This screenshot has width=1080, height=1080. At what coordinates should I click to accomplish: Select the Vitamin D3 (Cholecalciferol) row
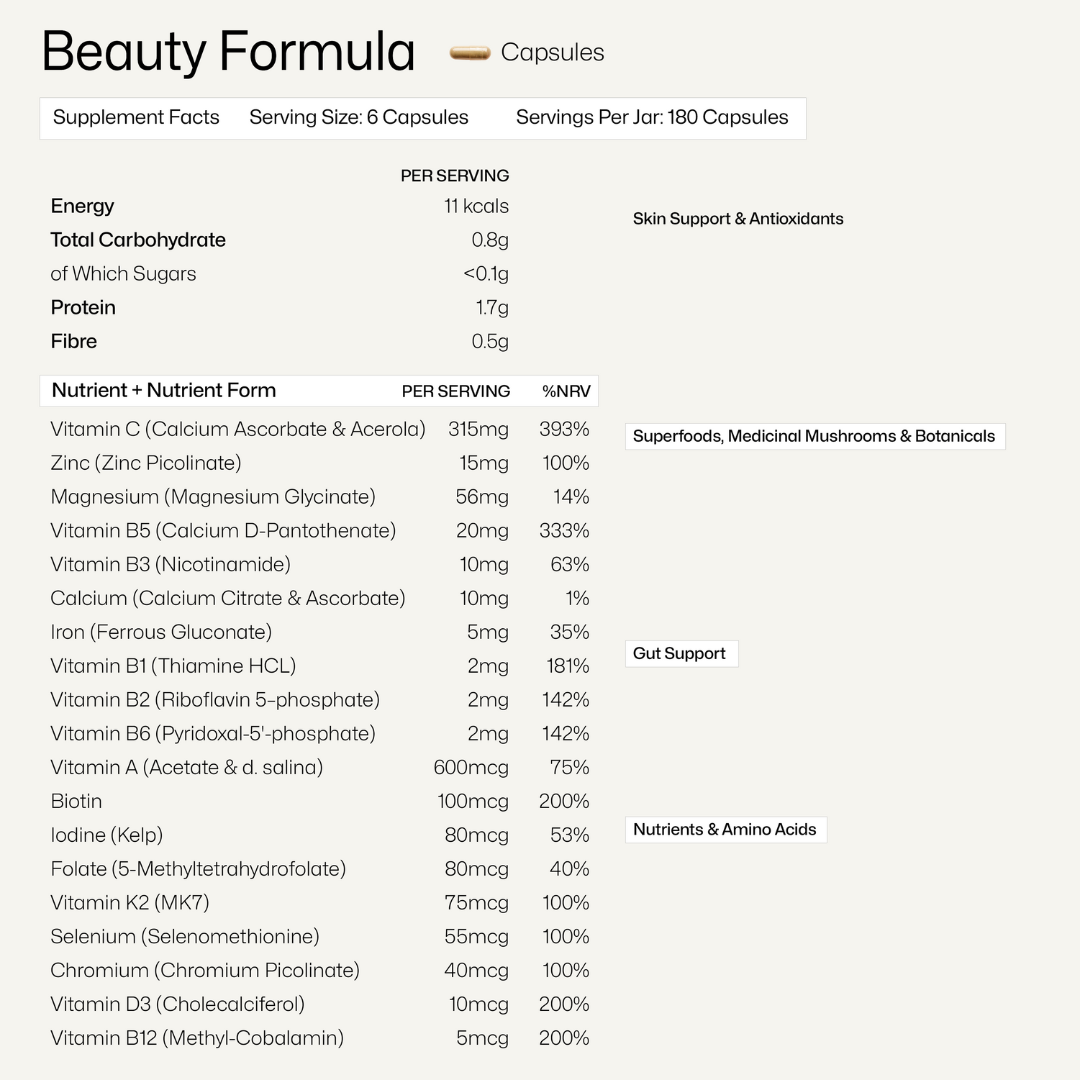coord(177,1004)
